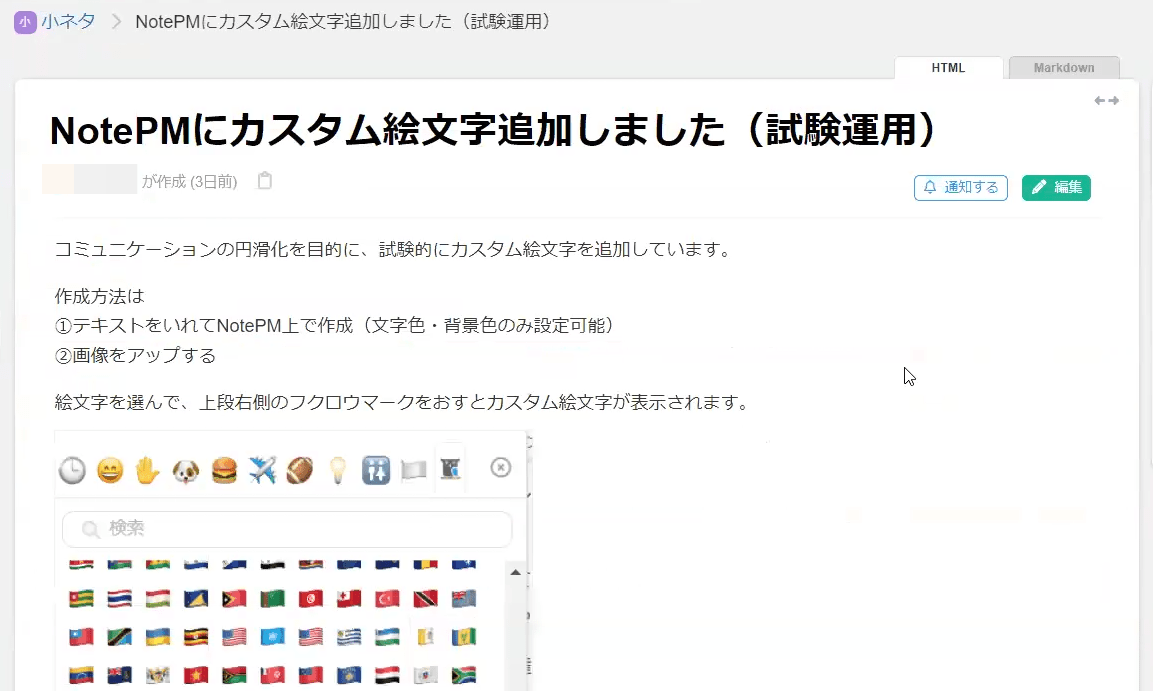The image size is (1153, 691).
Task: Select the hamburger food emoji category
Action: click(224, 470)
